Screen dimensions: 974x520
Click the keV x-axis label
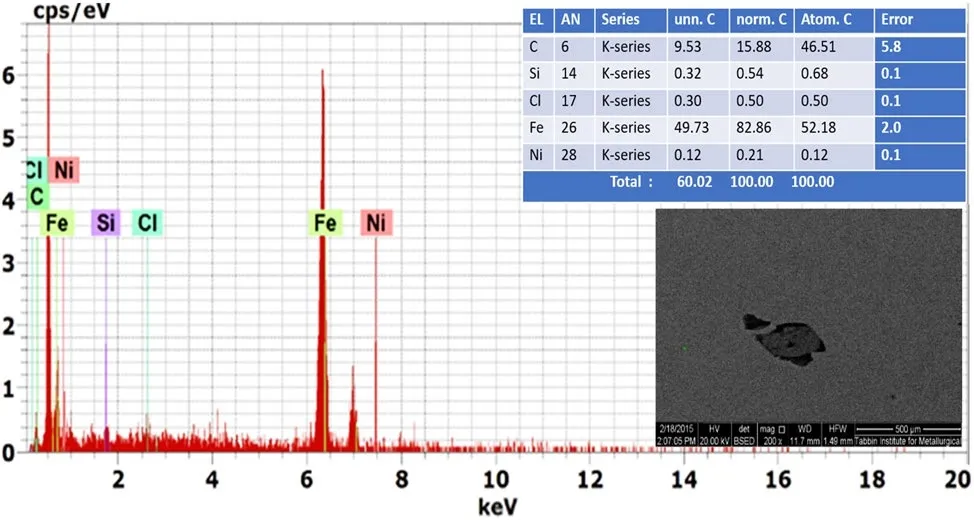coord(498,505)
